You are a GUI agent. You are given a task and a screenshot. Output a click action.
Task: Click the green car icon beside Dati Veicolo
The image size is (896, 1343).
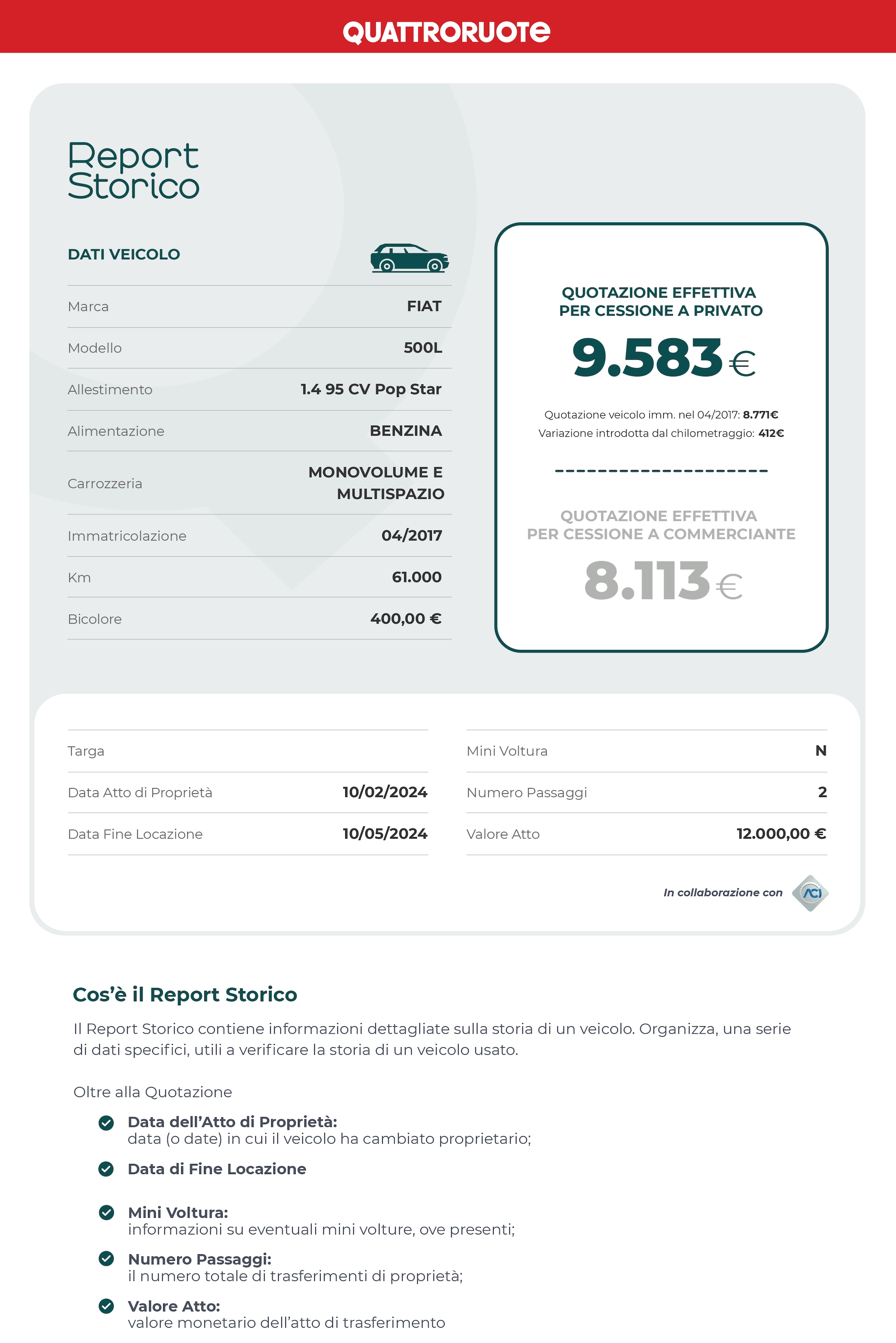409,258
